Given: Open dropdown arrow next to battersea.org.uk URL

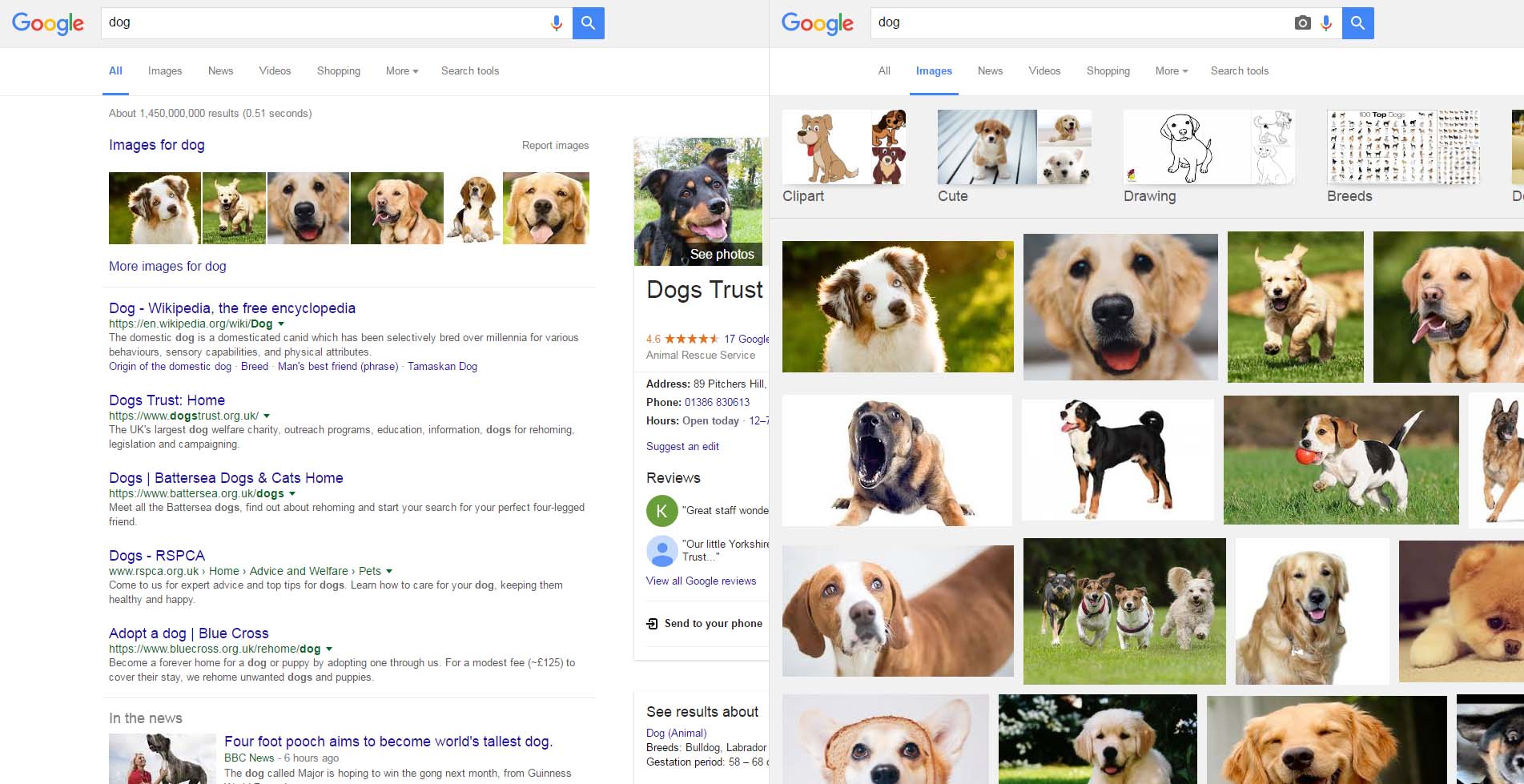Looking at the screenshot, I should tap(292, 494).
